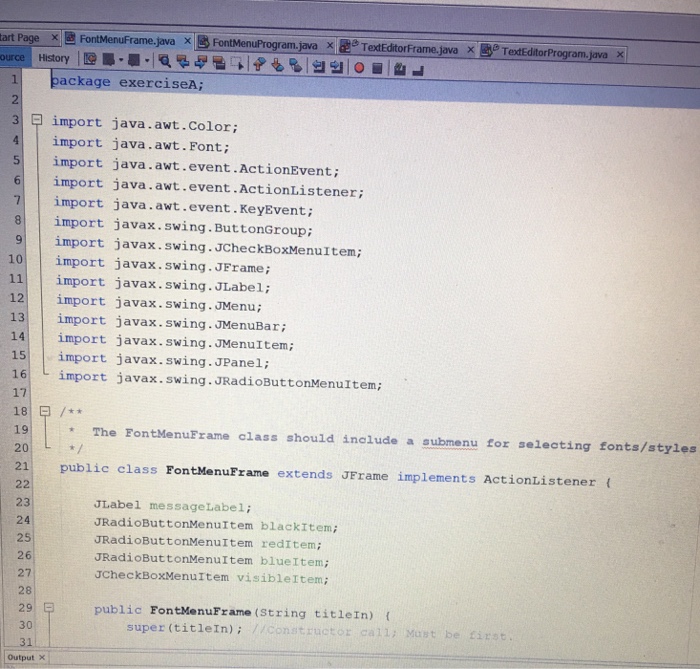Click 'import javax.swing.JRadioButtonMenuItem;' line
The image size is (700, 669).
[221, 380]
